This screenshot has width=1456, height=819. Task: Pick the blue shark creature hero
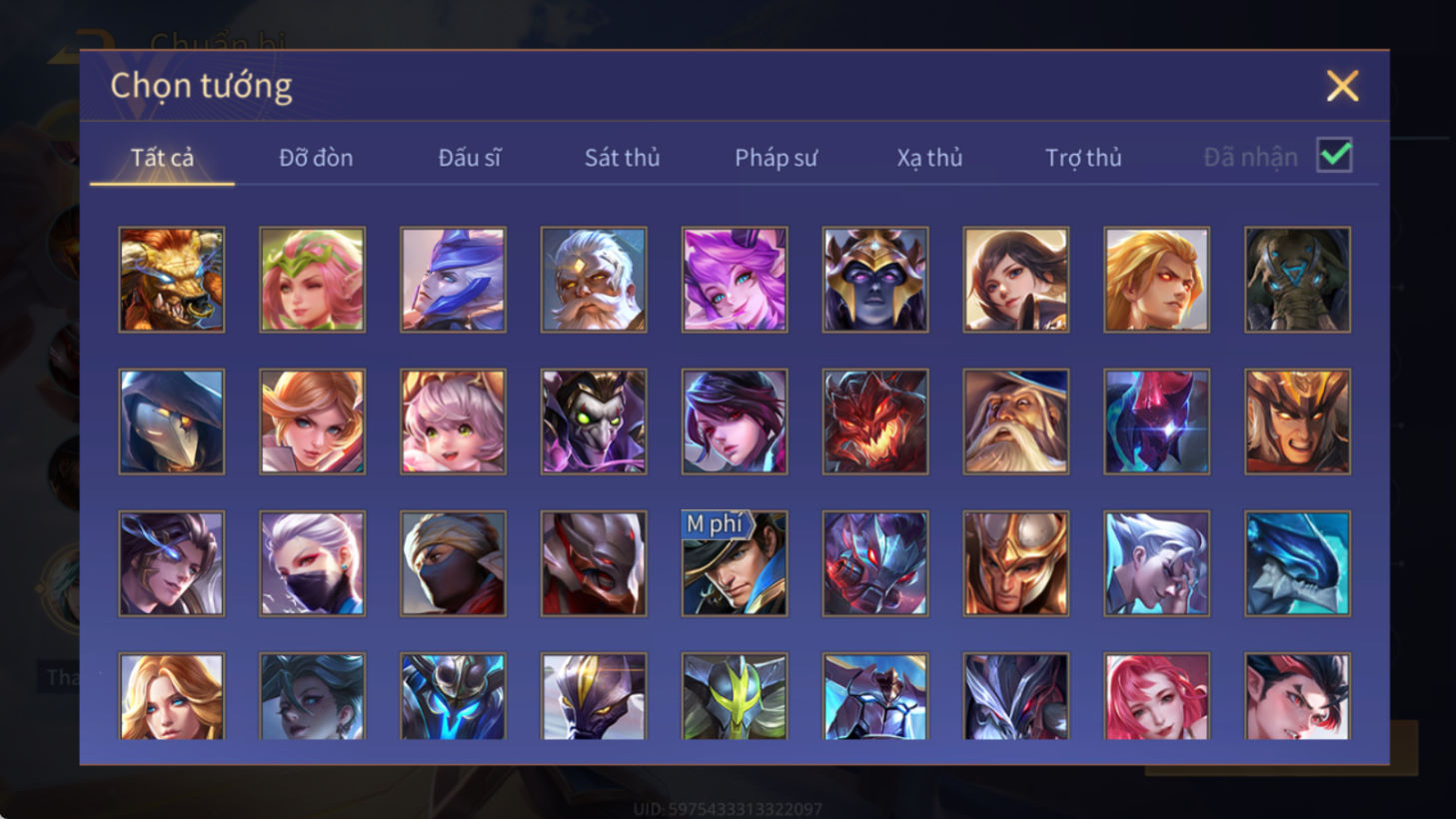pos(1297,563)
